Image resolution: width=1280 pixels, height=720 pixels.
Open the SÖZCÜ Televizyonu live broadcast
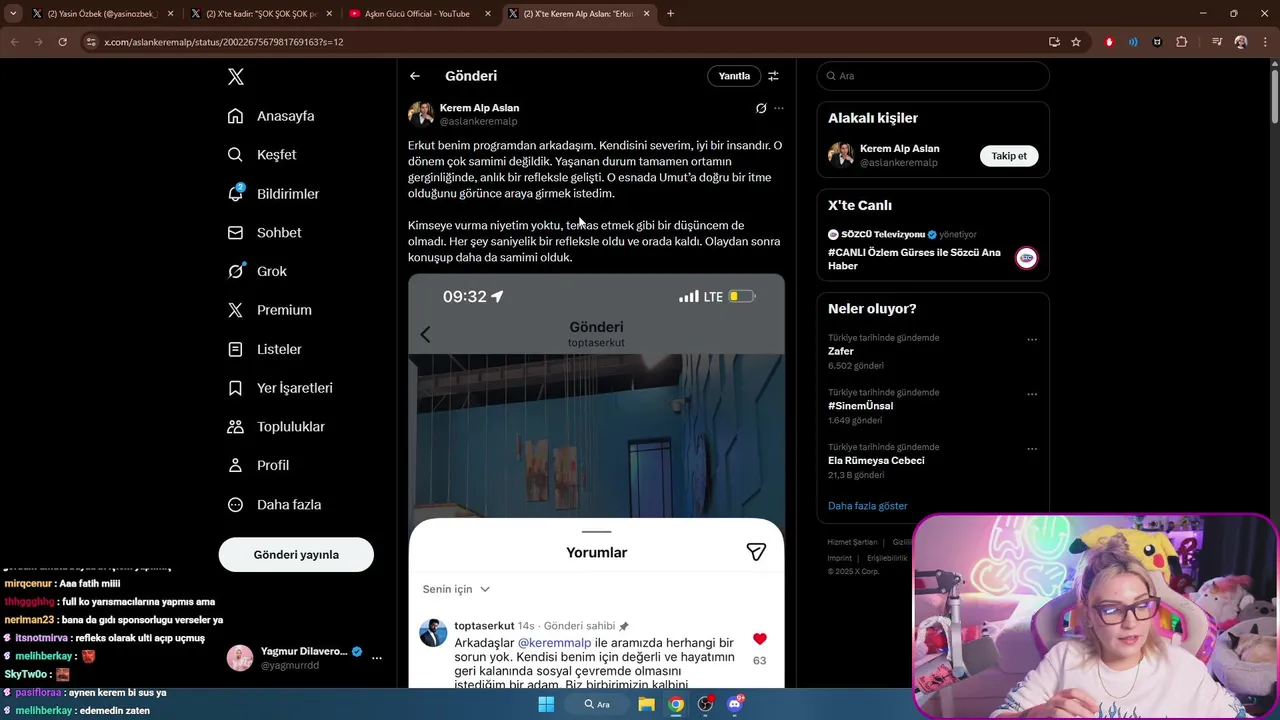932,252
